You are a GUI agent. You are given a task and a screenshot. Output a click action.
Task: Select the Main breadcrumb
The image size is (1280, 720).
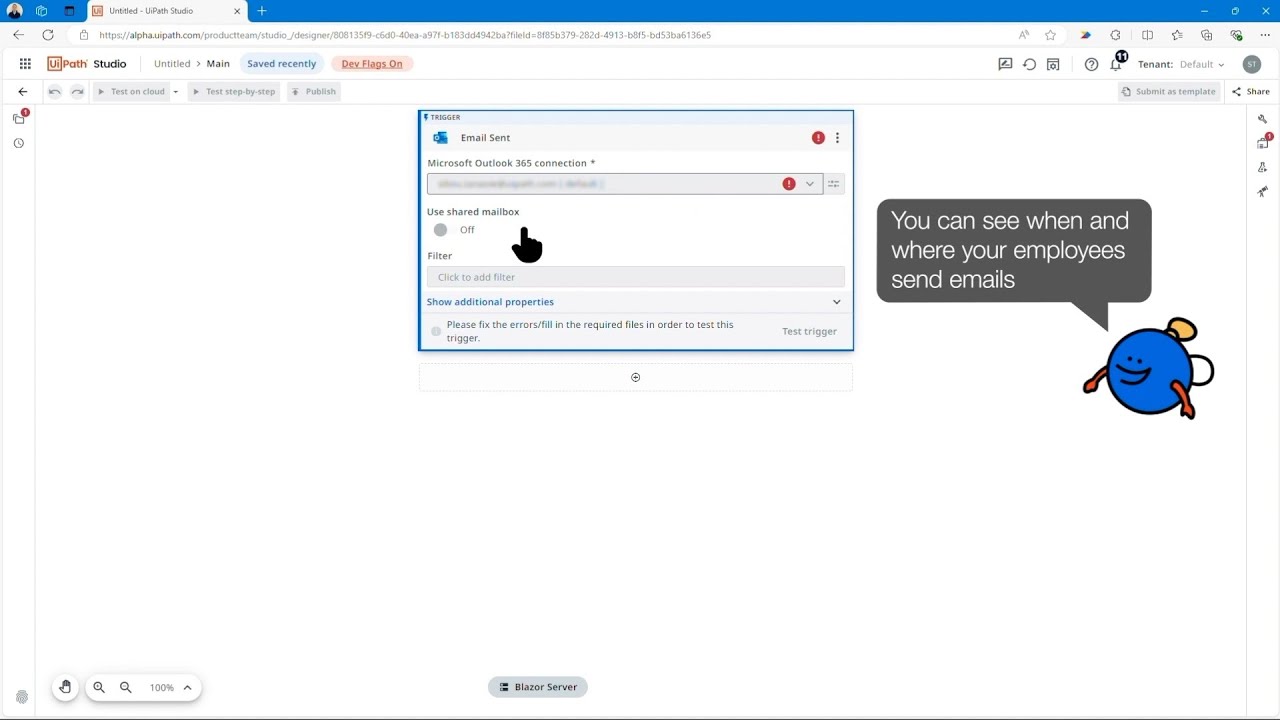pyautogui.click(x=218, y=64)
